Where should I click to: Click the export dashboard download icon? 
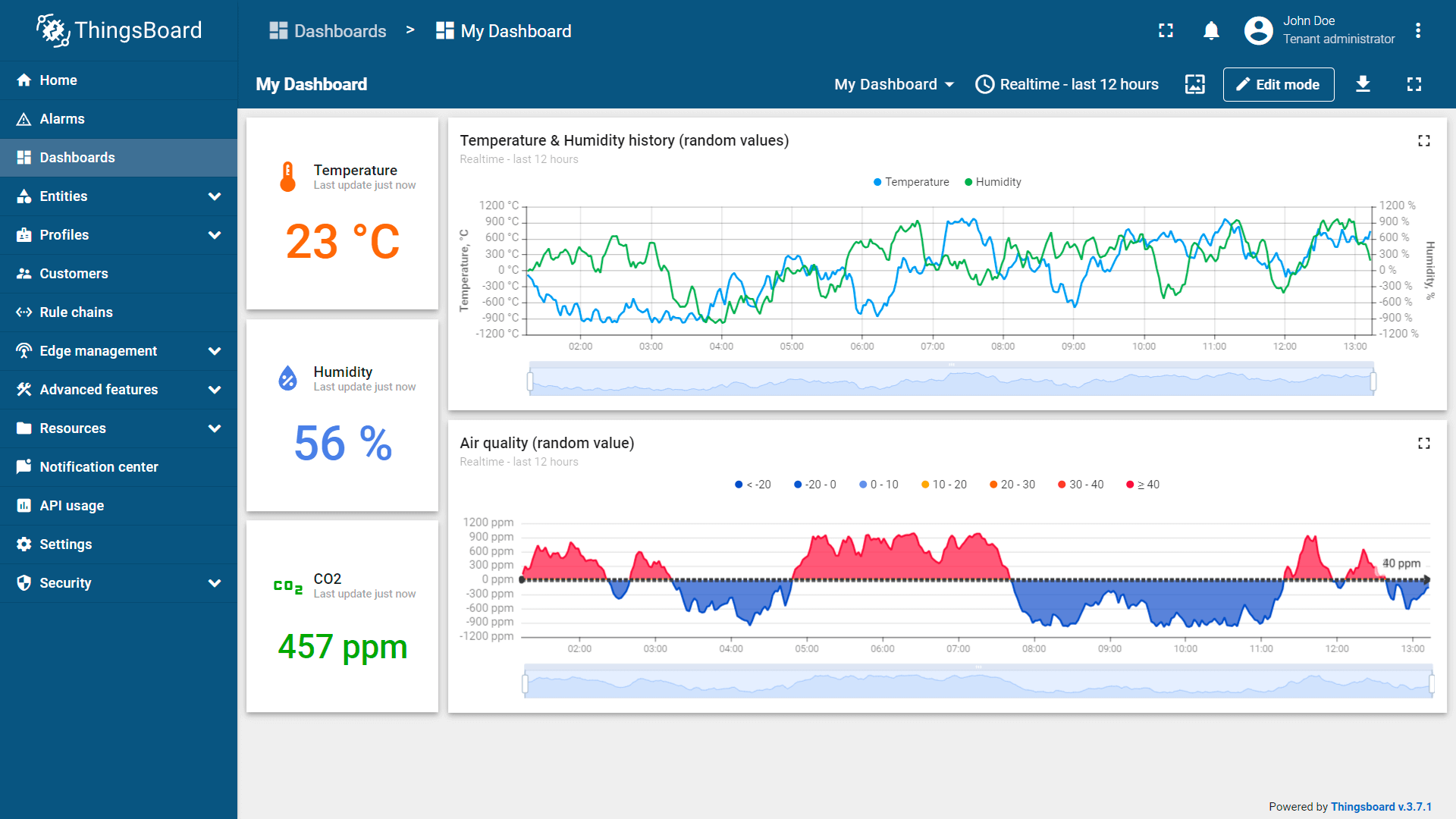click(1363, 84)
